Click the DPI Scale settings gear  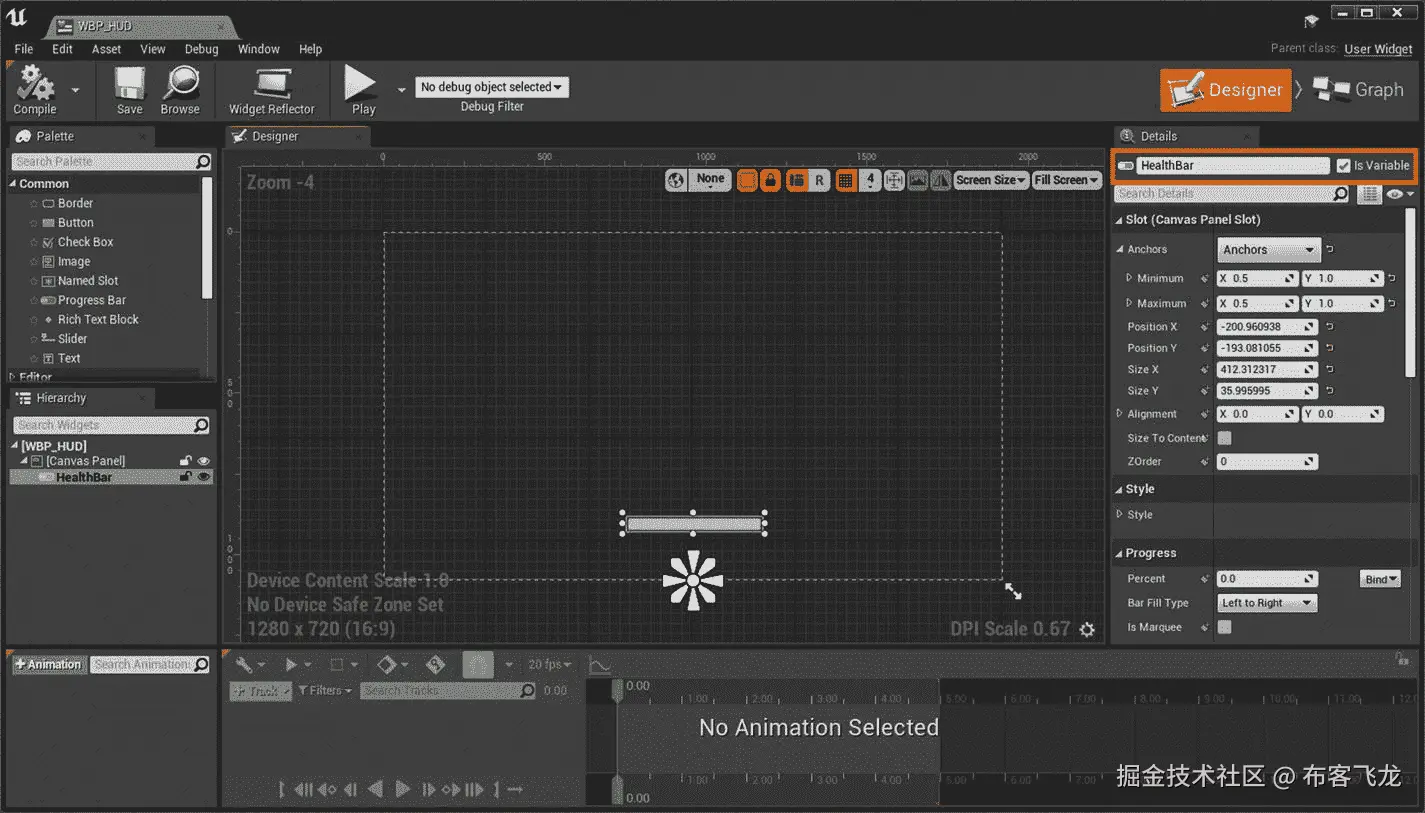[x=1087, y=630]
